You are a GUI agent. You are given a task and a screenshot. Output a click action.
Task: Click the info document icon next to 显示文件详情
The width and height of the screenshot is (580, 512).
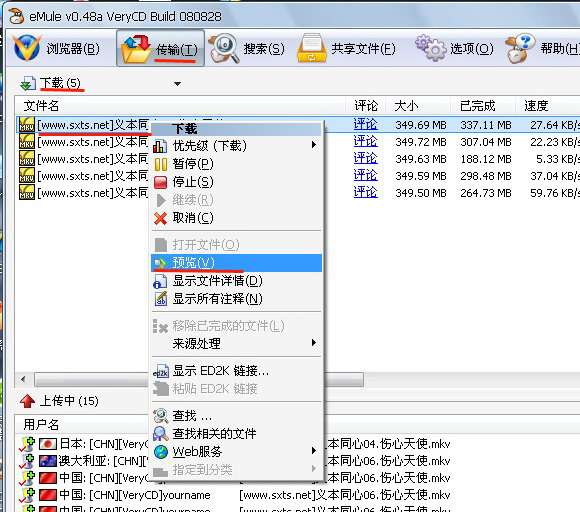click(x=160, y=282)
